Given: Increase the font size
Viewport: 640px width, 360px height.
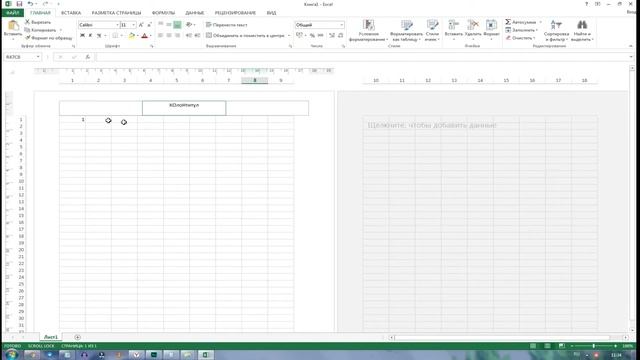Looking at the screenshot, I should pos(141,25).
